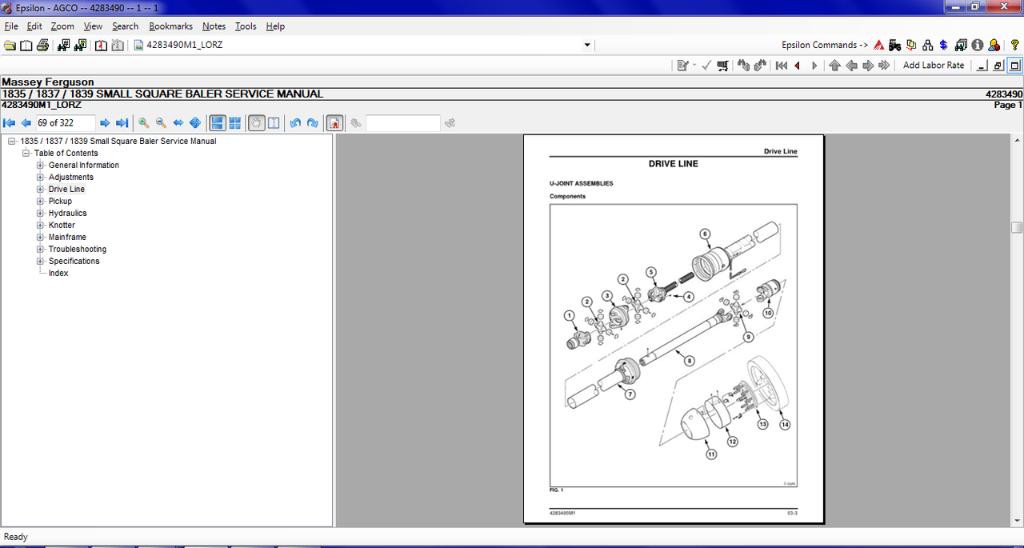Expand the Drive Line tree node
1024x548 pixels.
[40, 189]
